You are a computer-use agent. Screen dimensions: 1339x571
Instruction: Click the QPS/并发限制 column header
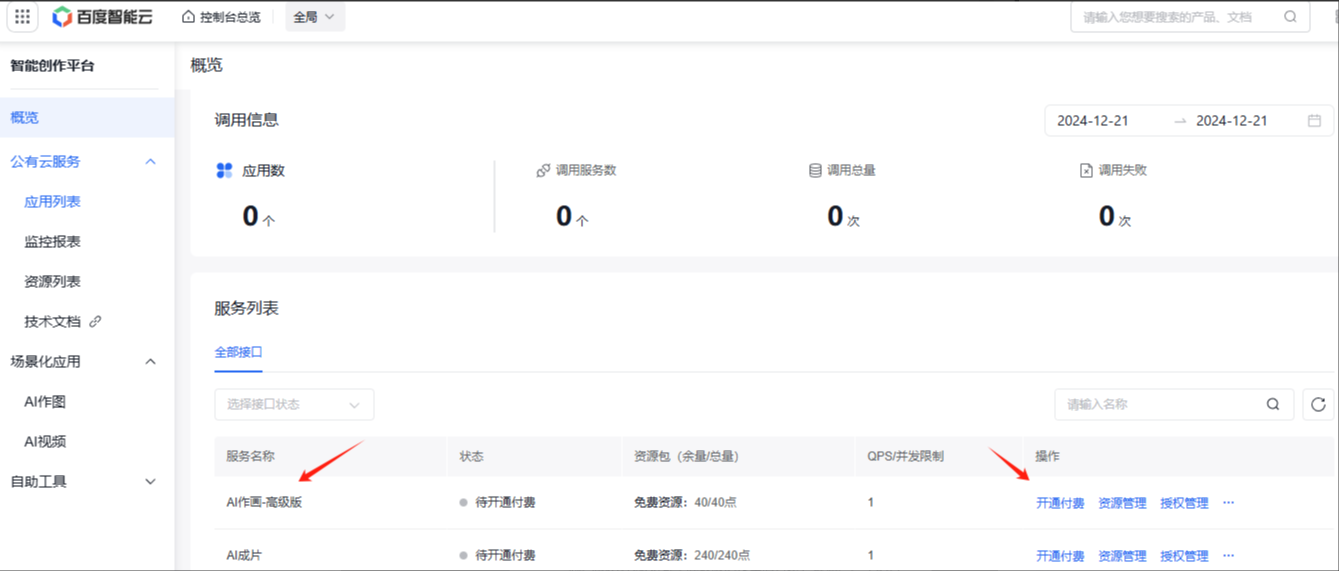tap(905, 456)
